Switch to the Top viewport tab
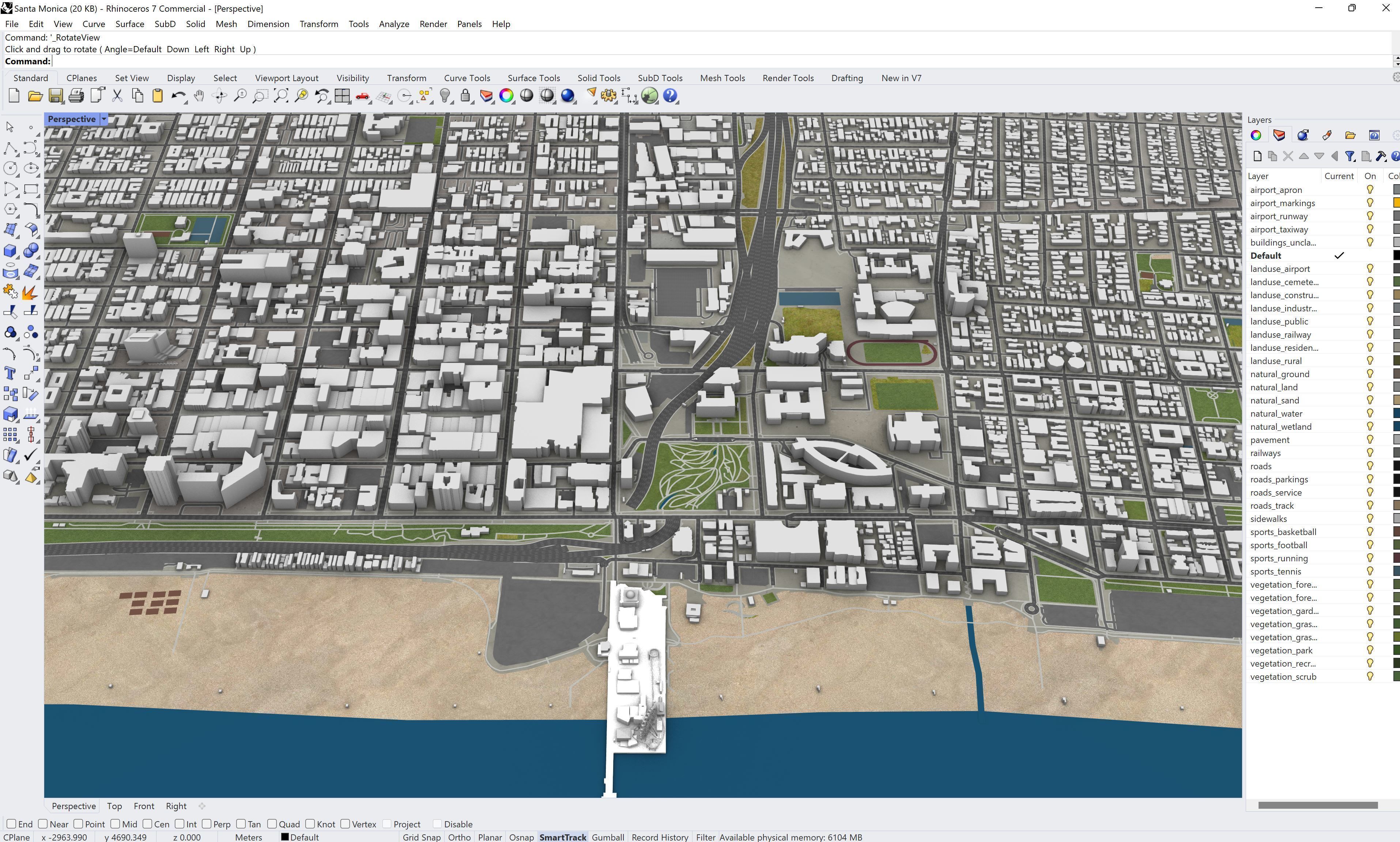 [114, 806]
